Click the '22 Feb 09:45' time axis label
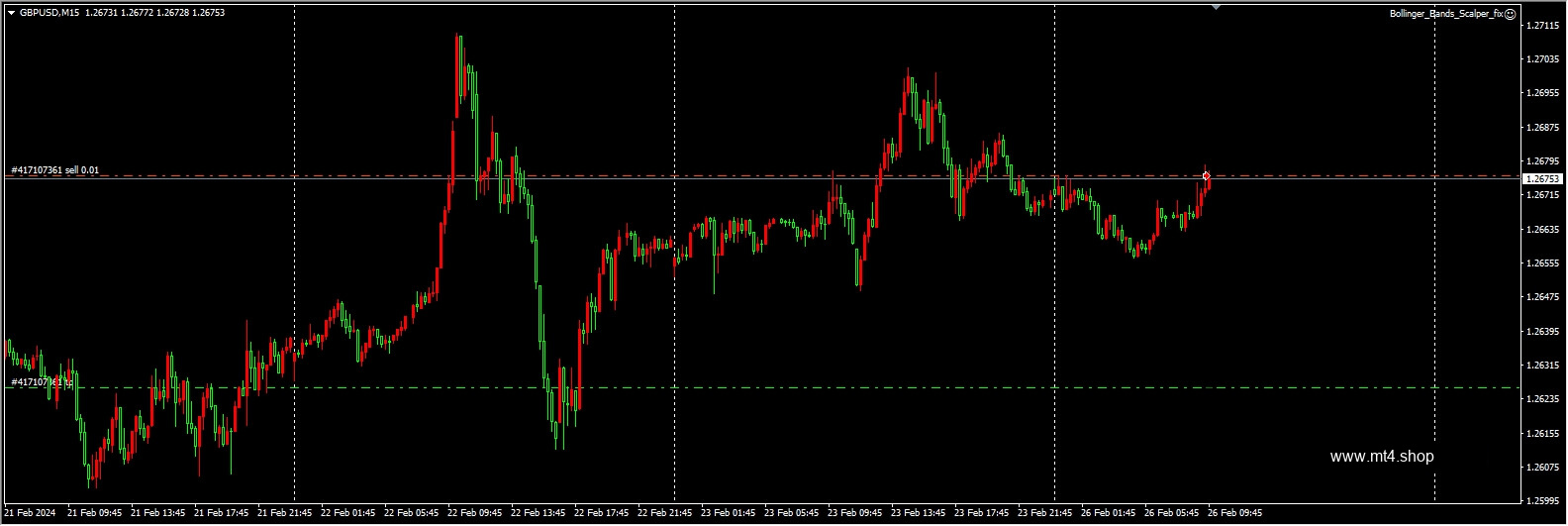 [474, 513]
